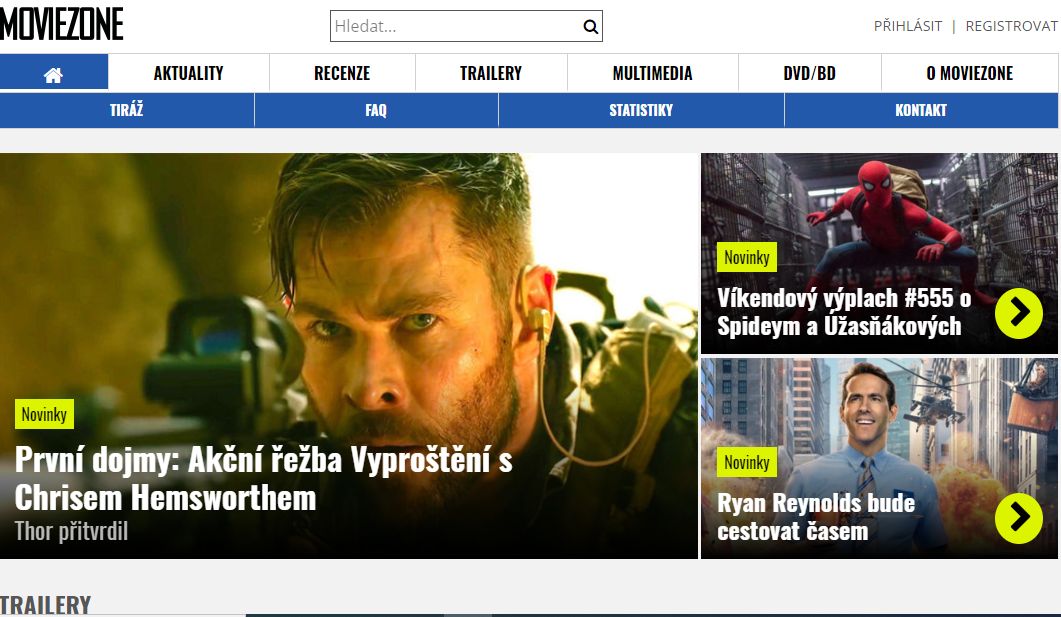Click the PŘIHLÁSIT login link
Screen dimensions: 1061x617
coord(907,26)
